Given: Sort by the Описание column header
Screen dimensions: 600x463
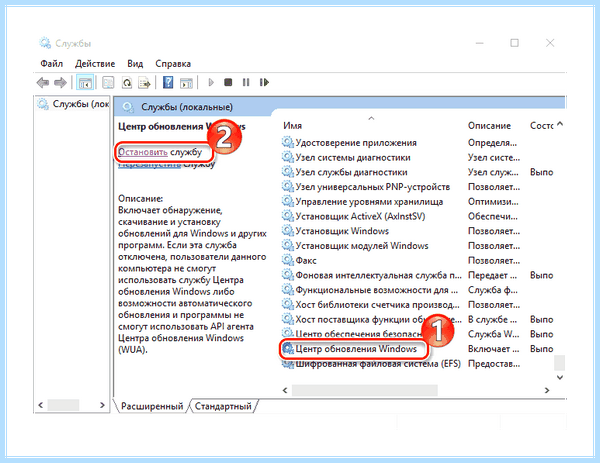Looking at the screenshot, I should (x=489, y=126).
